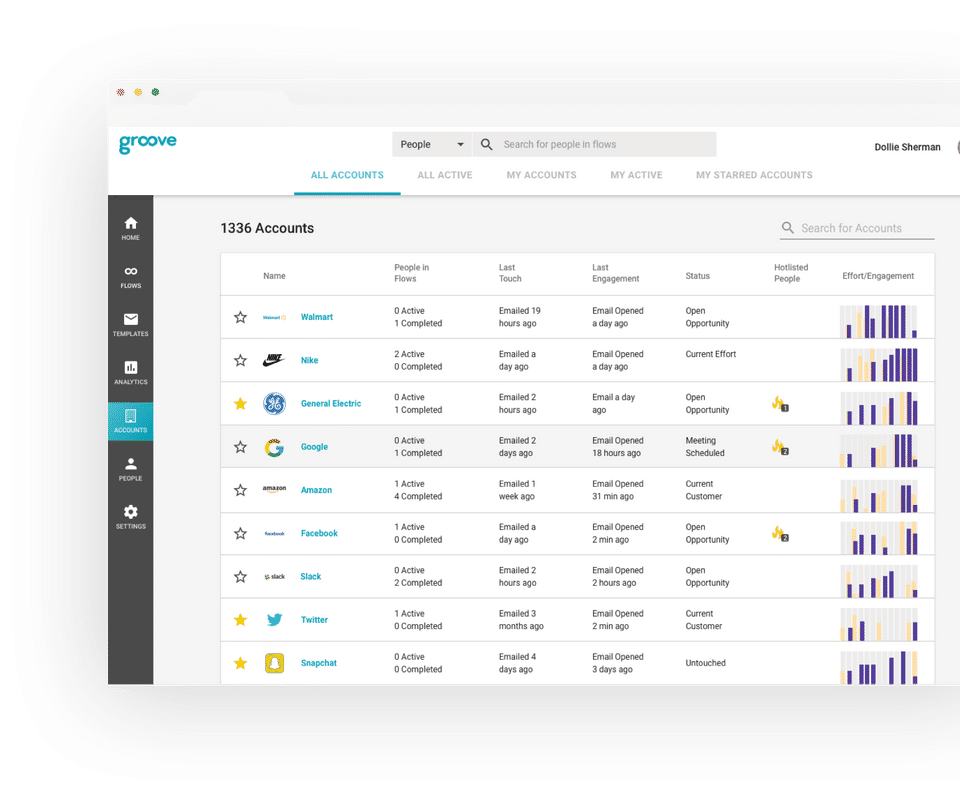Click the Hotlisted People column header
This screenshot has height=795, width=960.
pos(790,273)
